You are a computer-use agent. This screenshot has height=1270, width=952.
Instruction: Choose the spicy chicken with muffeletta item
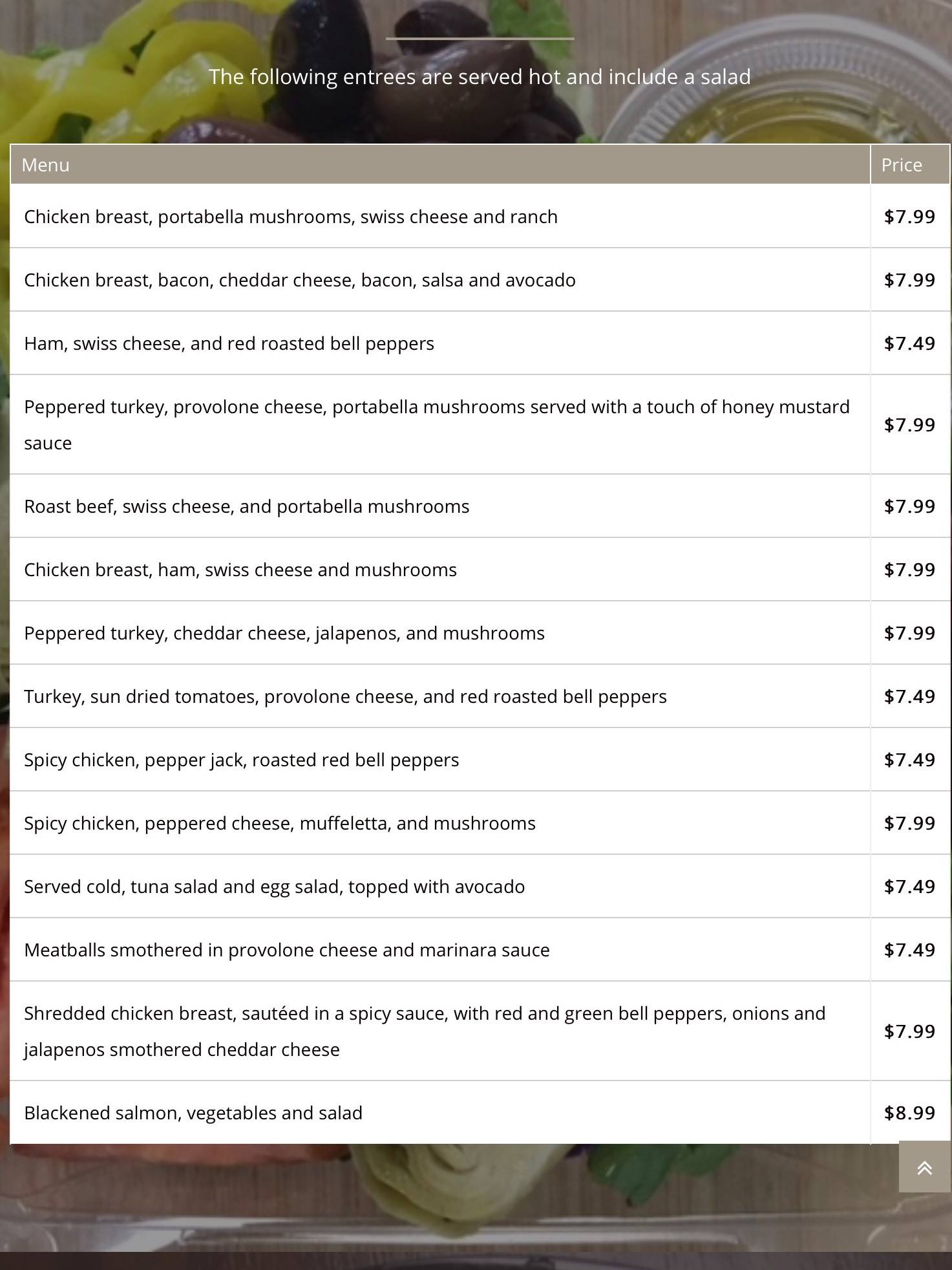280,823
